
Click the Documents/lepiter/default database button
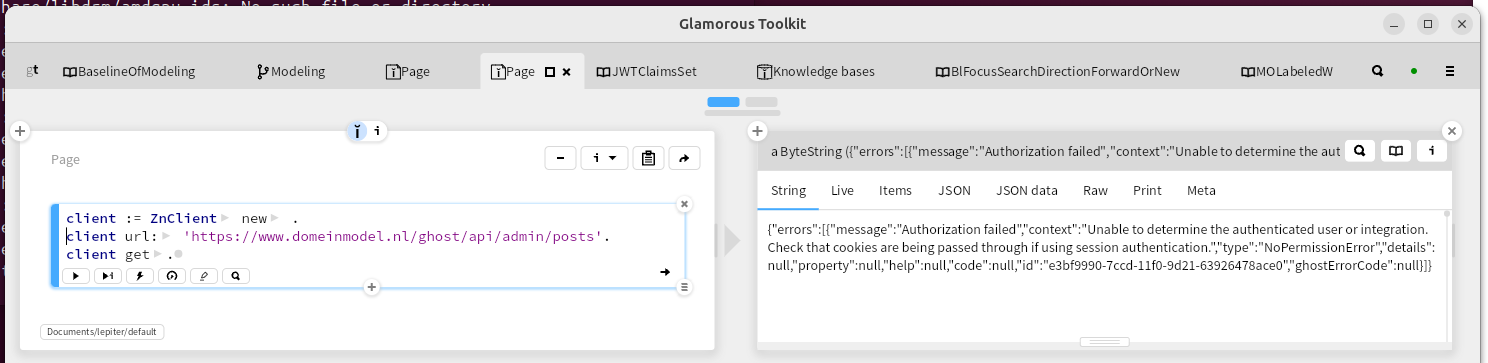[102, 332]
